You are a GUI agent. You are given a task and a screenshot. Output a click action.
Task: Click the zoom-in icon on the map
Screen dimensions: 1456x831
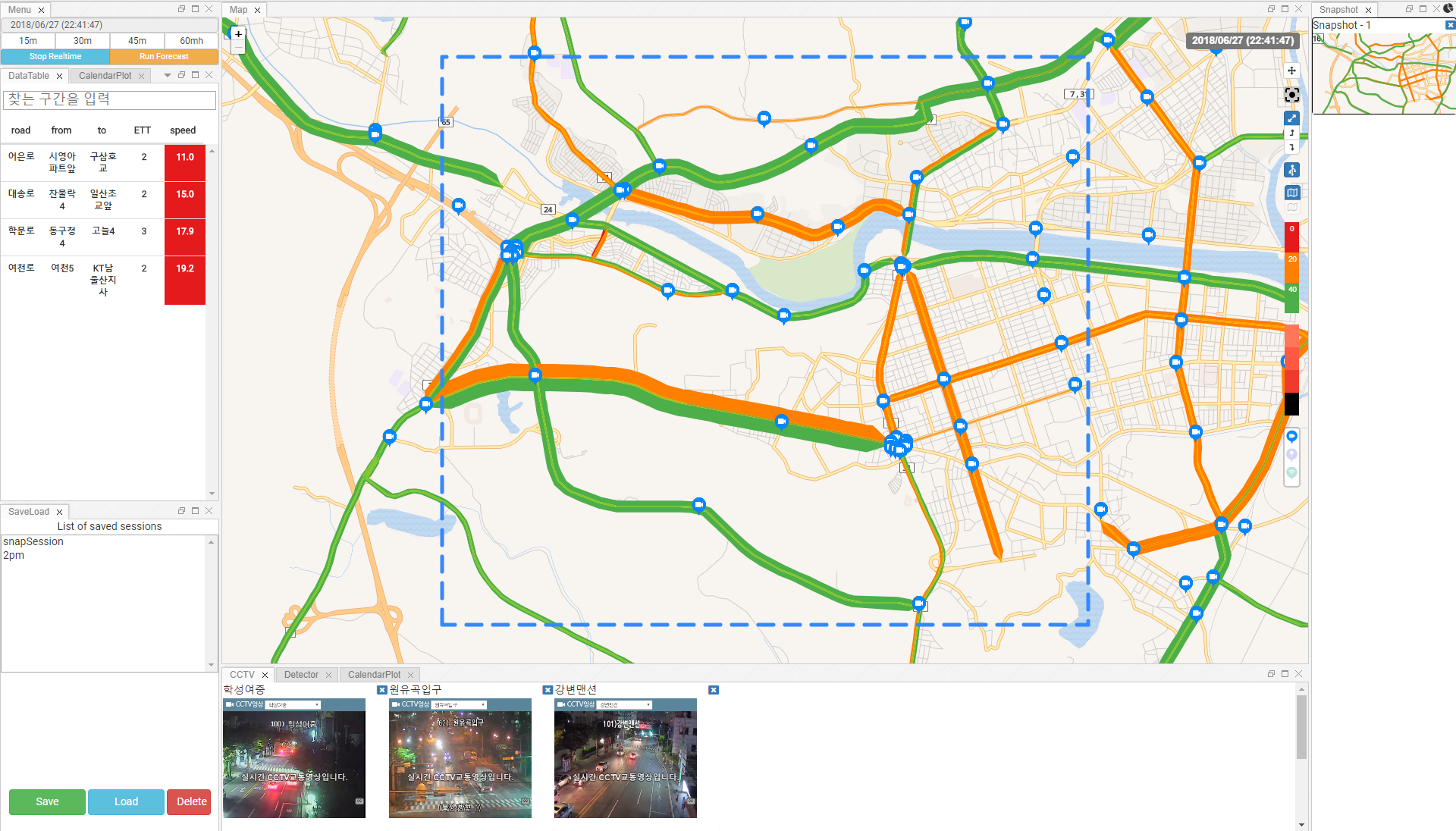(239, 35)
